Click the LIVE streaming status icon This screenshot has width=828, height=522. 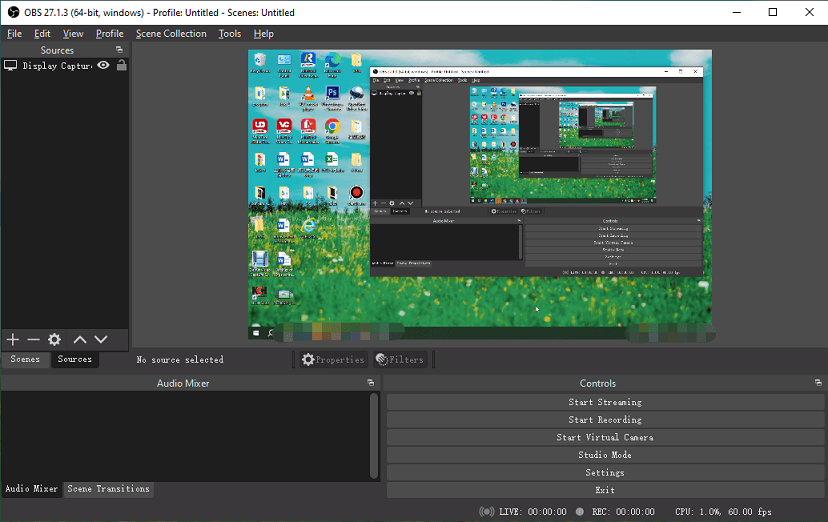pos(486,511)
